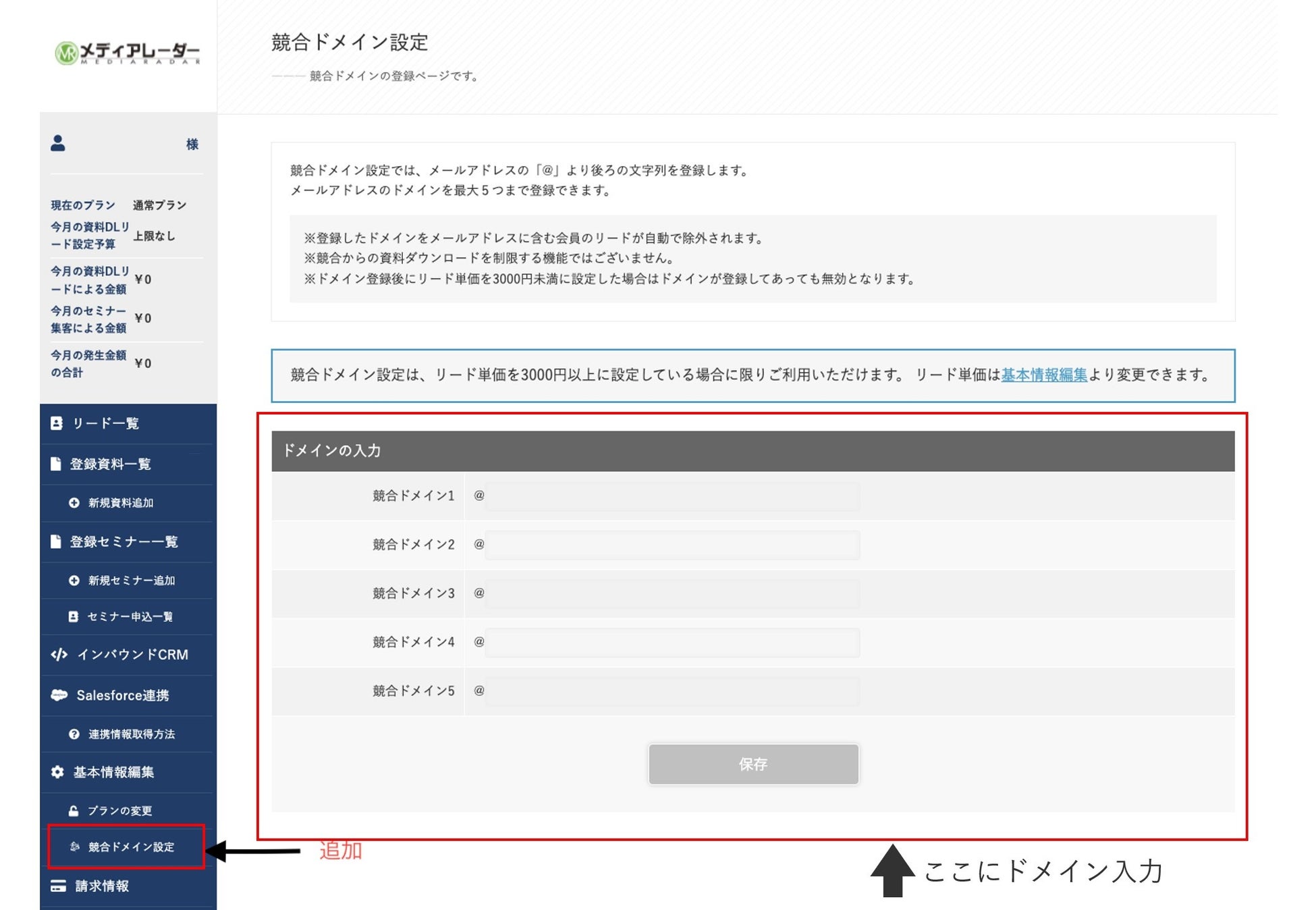The height and width of the screenshot is (910, 1316).
Task: Click the Salesforce cloud icon
Action: pyautogui.click(x=59, y=695)
